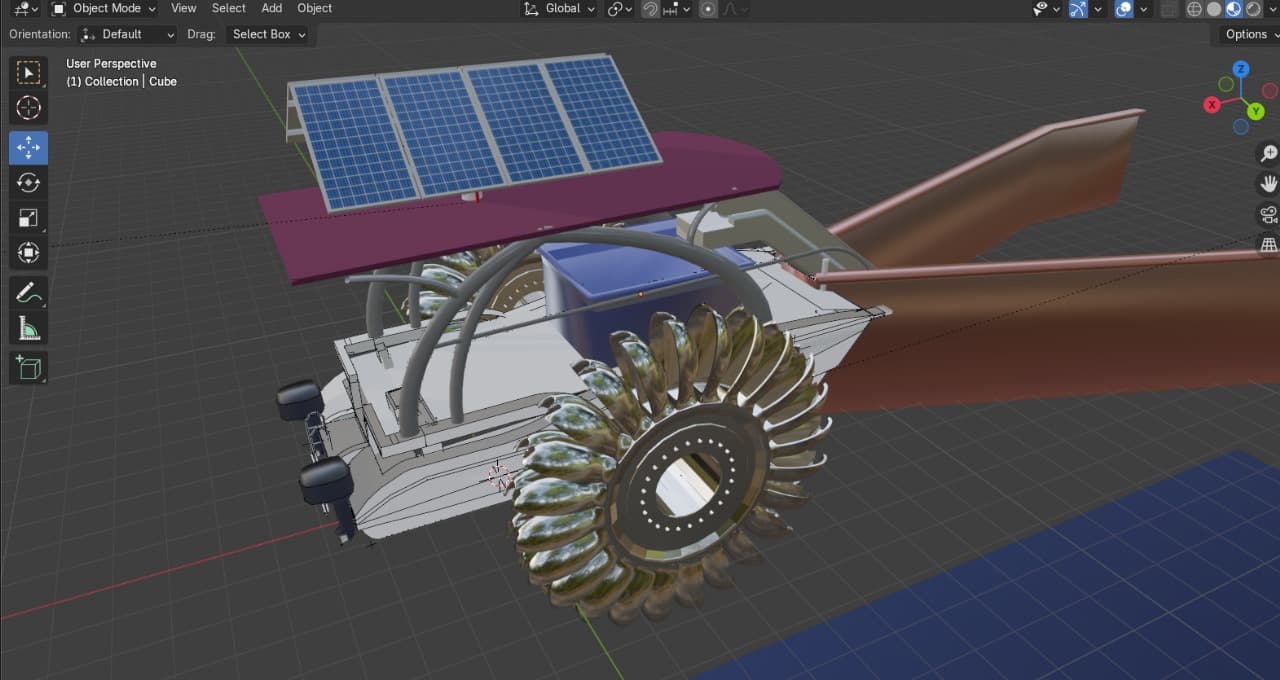
Task: Open the Global transform orientation dropdown
Action: 560,9
